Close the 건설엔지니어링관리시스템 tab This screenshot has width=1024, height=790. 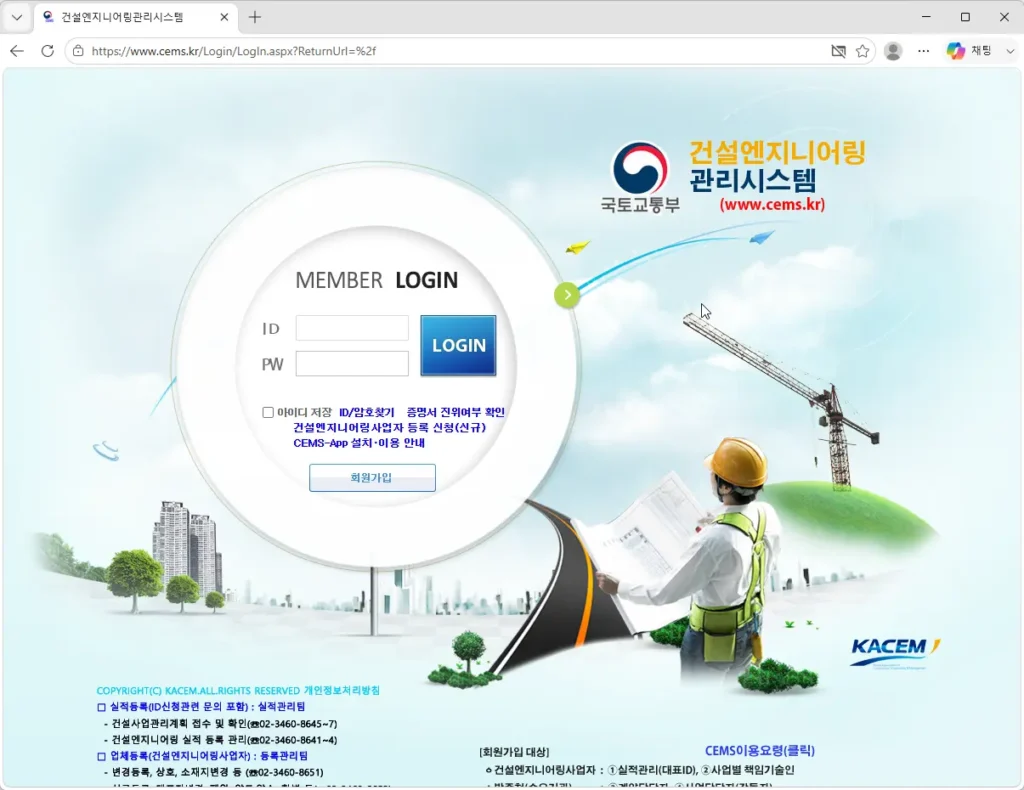click(224, 18)
